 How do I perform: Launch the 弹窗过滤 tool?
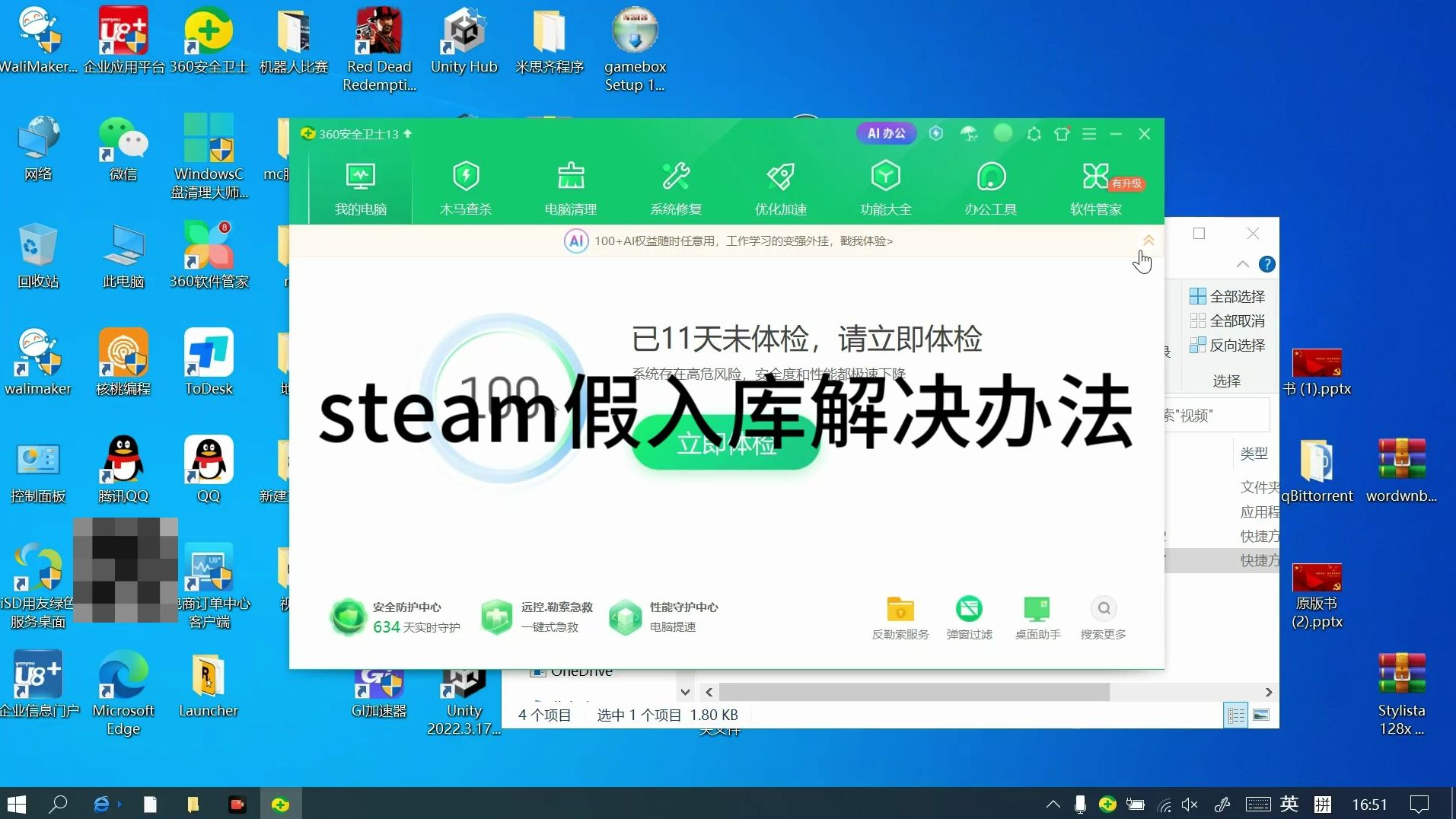click(969, 617)
